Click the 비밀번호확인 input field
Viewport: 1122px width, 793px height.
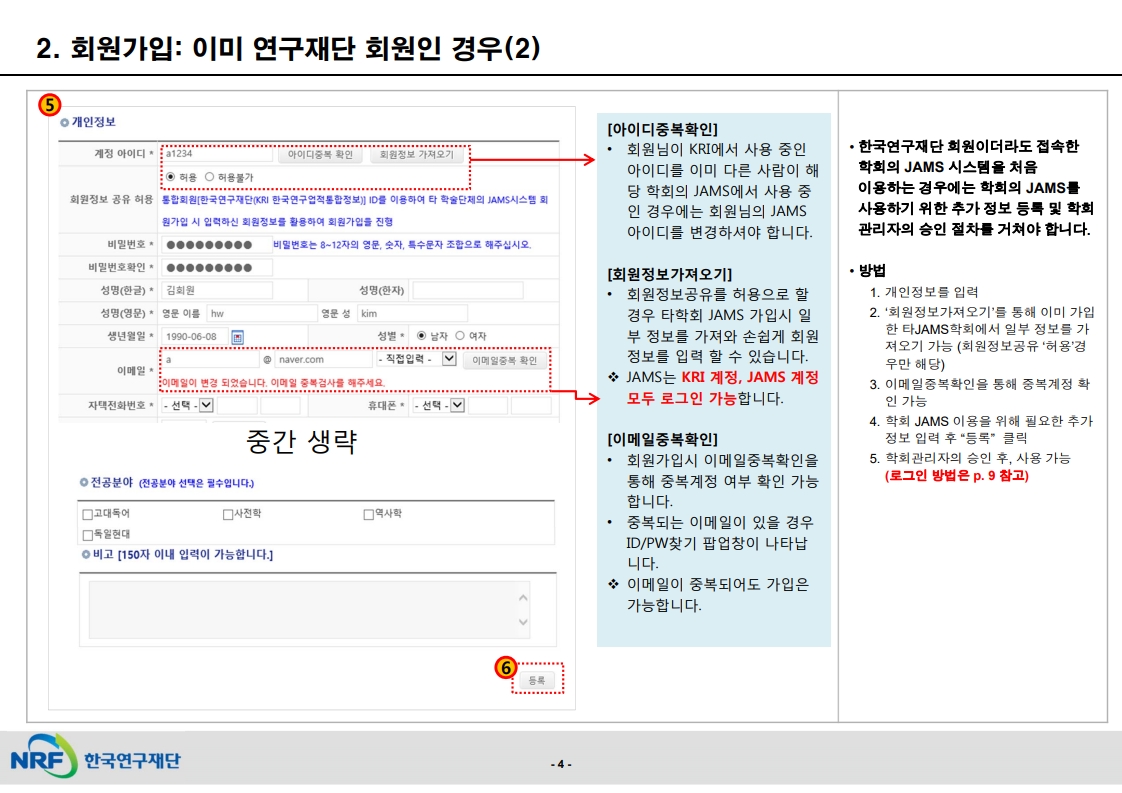(x=217, y=268)
